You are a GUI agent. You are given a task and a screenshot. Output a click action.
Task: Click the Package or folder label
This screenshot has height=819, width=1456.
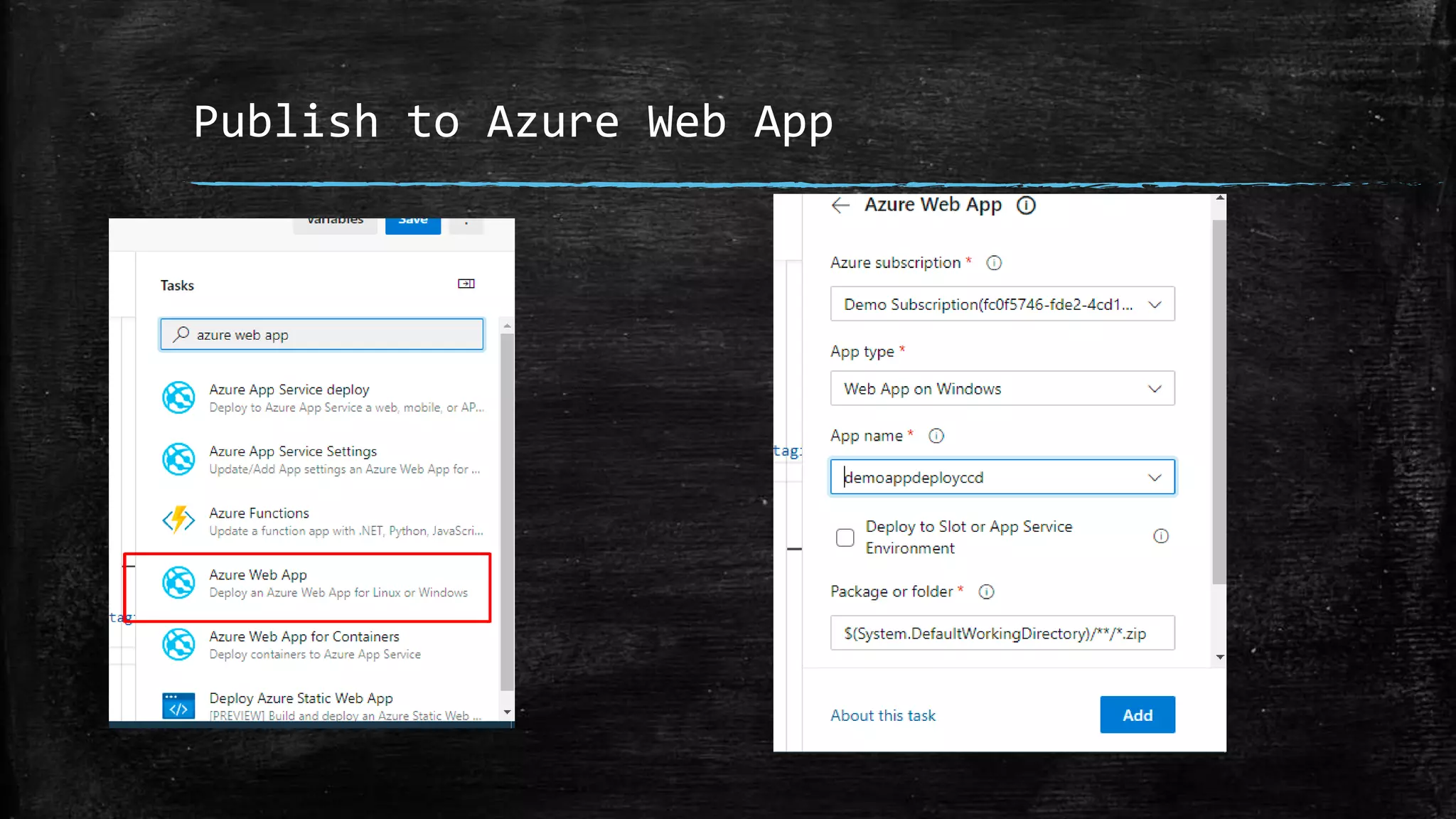(x=892, y=591)
